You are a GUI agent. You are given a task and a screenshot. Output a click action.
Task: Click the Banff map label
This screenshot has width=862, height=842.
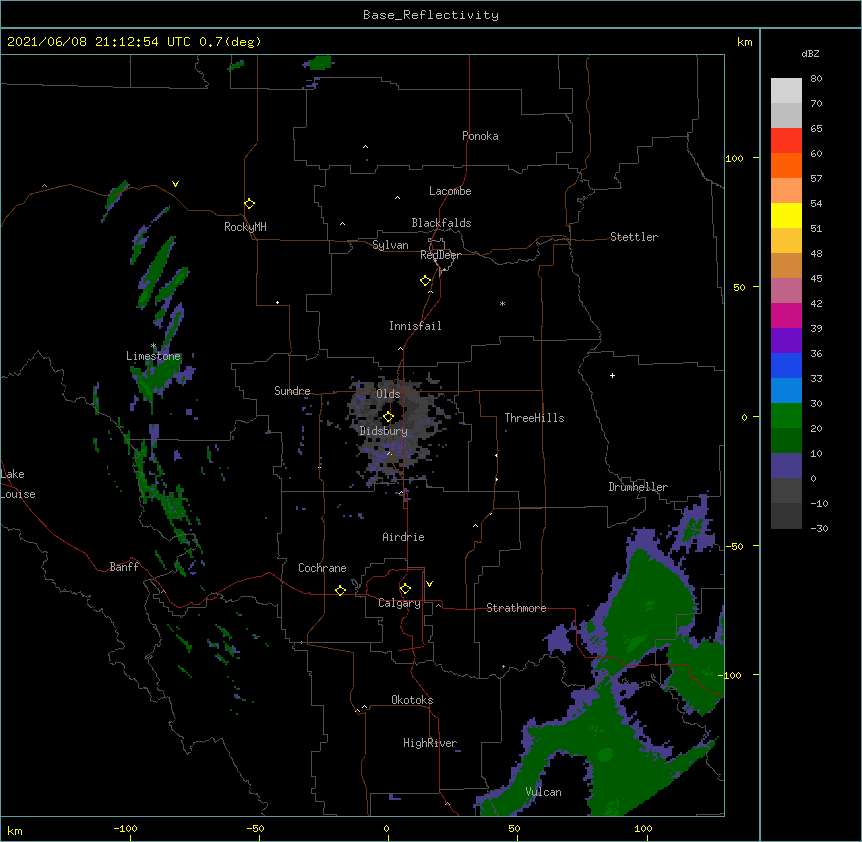pyautogui.click(x=124, y=567)
